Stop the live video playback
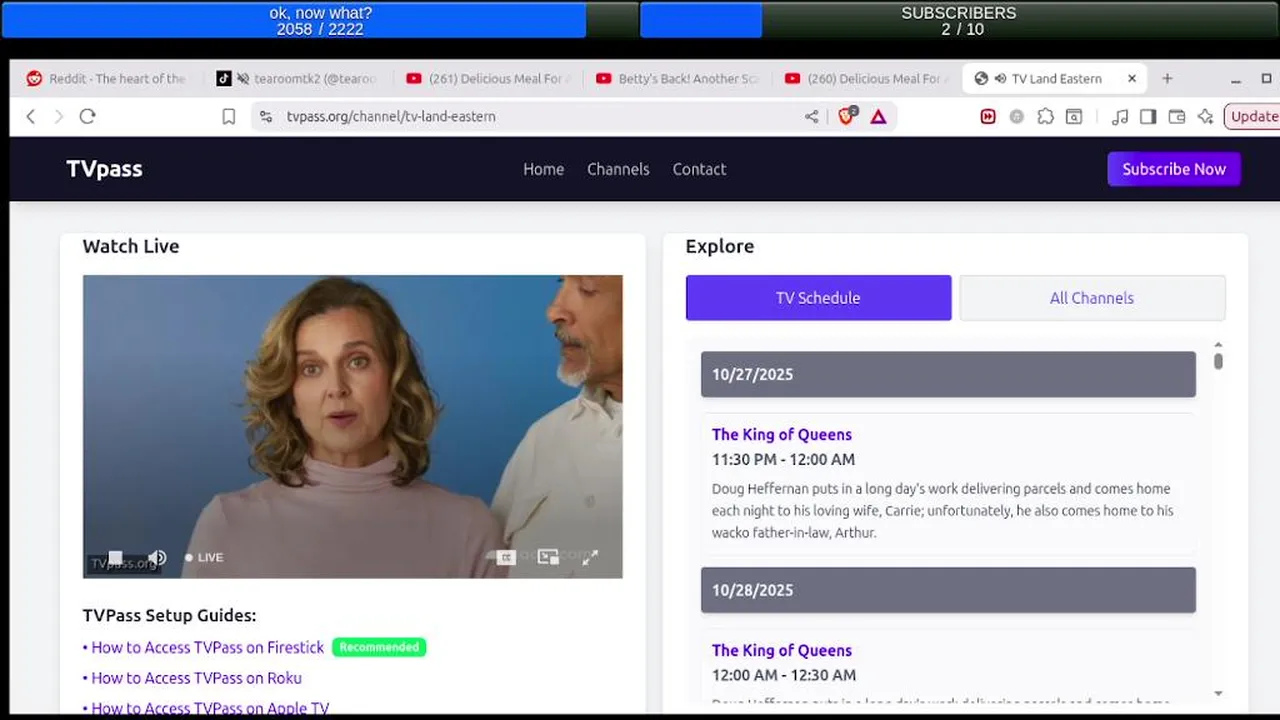 (115, 557)
